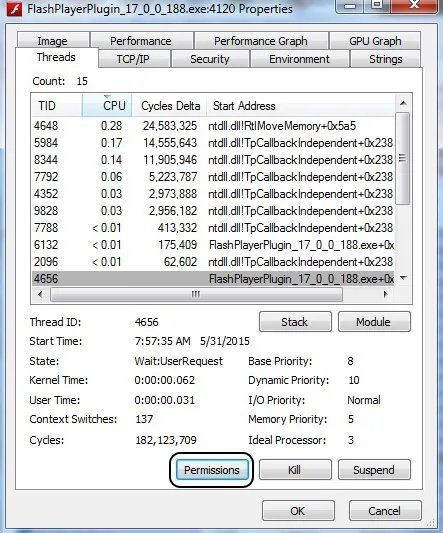Switch to the Security tab

tap(210, 59)
